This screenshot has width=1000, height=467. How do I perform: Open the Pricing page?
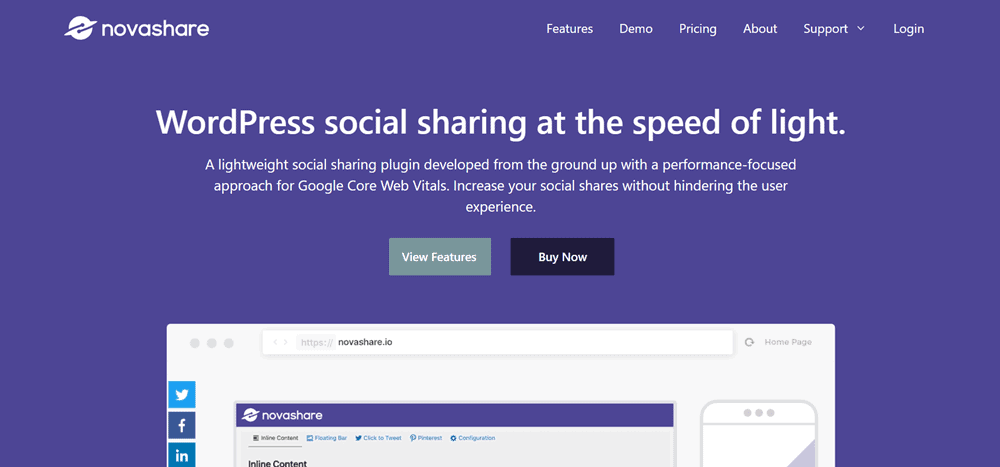click(698, 29)
